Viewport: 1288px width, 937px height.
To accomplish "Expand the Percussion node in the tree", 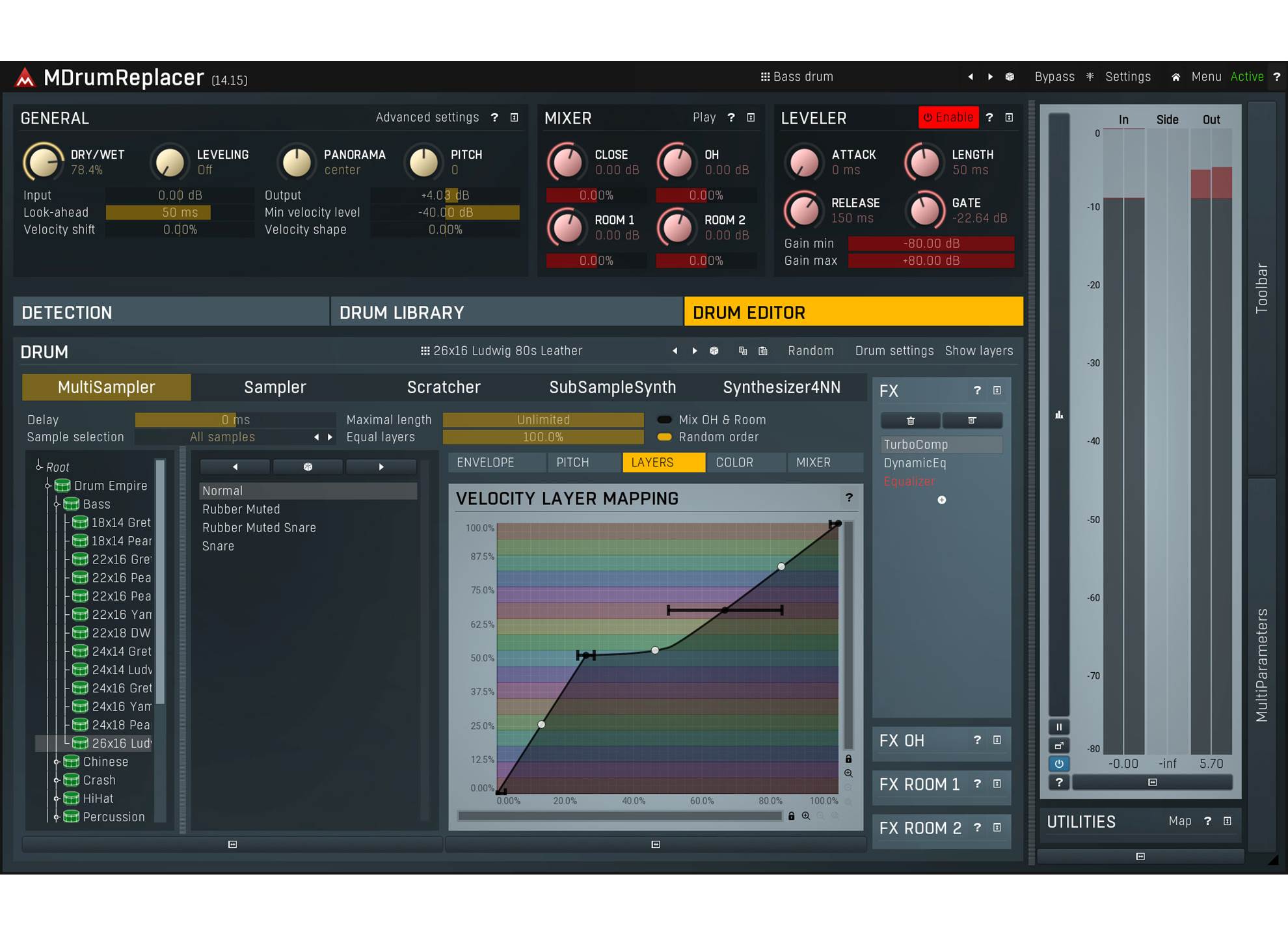I will coord(56,817).
